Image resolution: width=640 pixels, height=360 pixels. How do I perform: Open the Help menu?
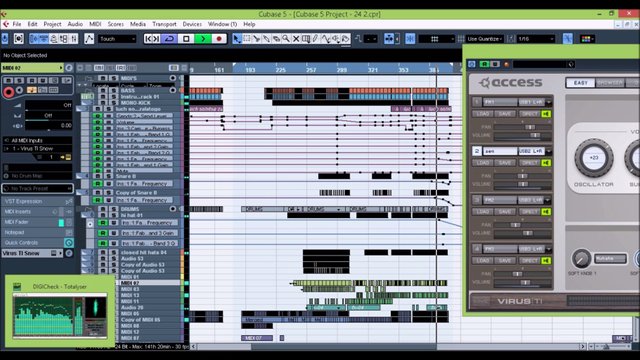249,24
